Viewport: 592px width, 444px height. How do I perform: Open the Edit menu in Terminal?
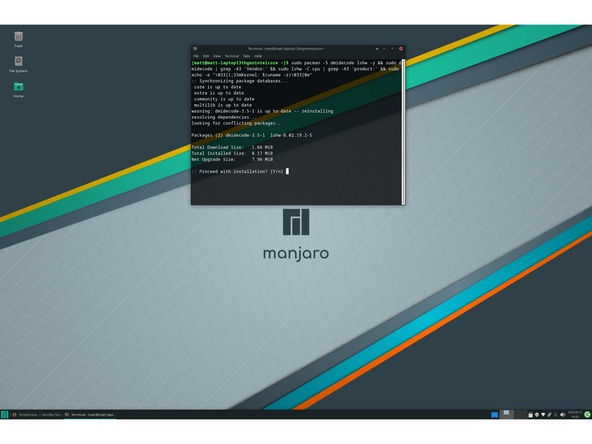click(x=206, y=56)
